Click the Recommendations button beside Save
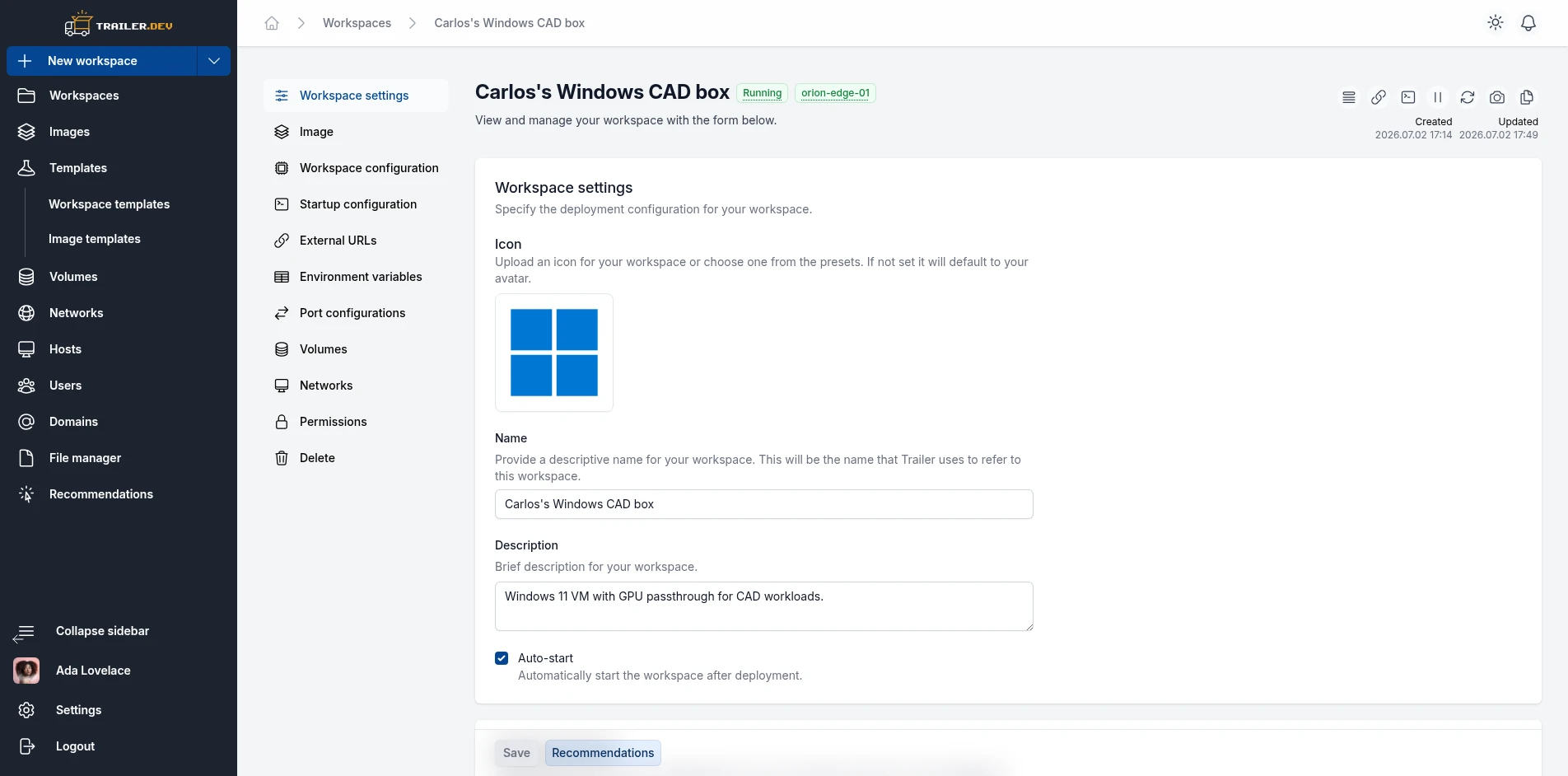This screenshot has height=776, width=1568. click(603, 753)
